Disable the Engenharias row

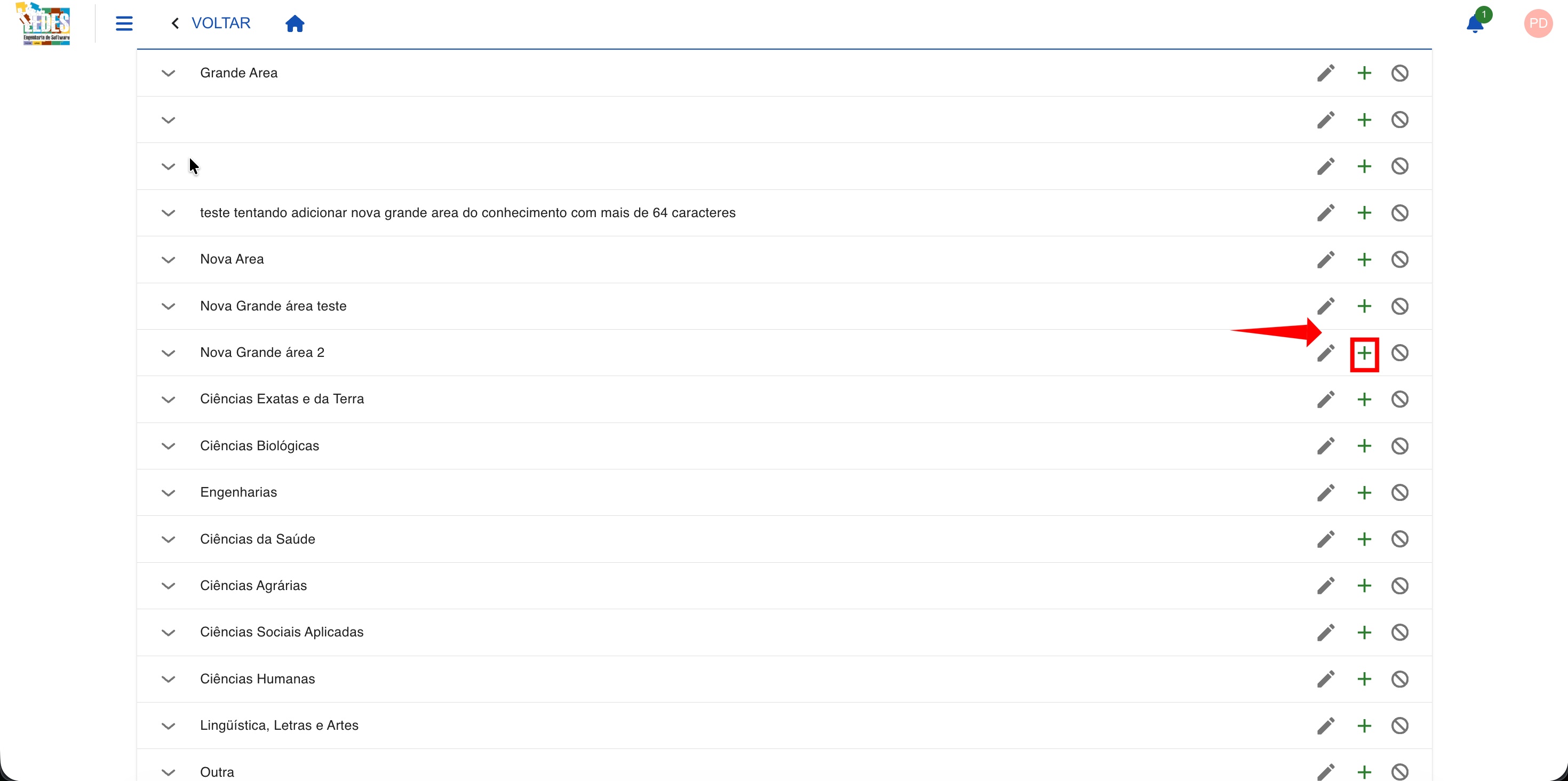pos(1399,492)
